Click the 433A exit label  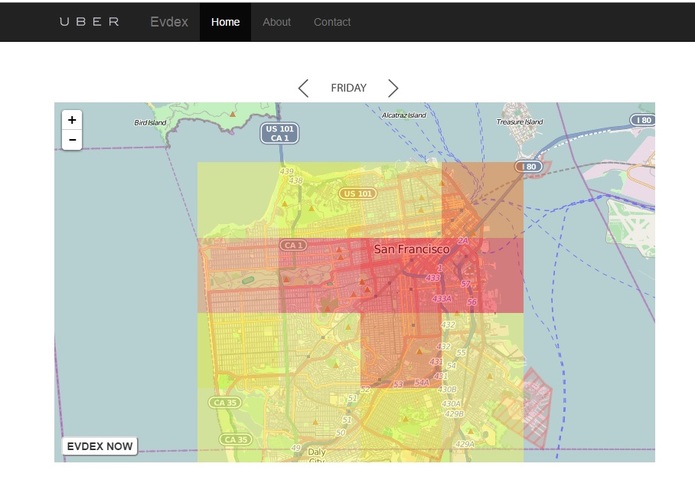pyautogui.click(x=441, y=299)
